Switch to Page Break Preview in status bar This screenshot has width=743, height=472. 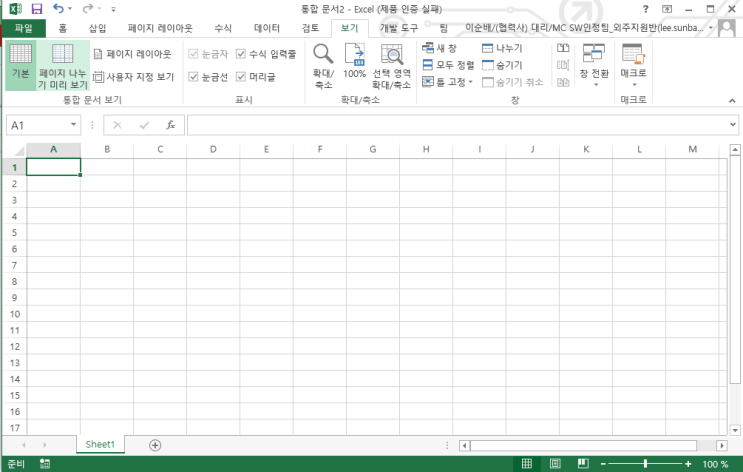(x=583, y=463)
